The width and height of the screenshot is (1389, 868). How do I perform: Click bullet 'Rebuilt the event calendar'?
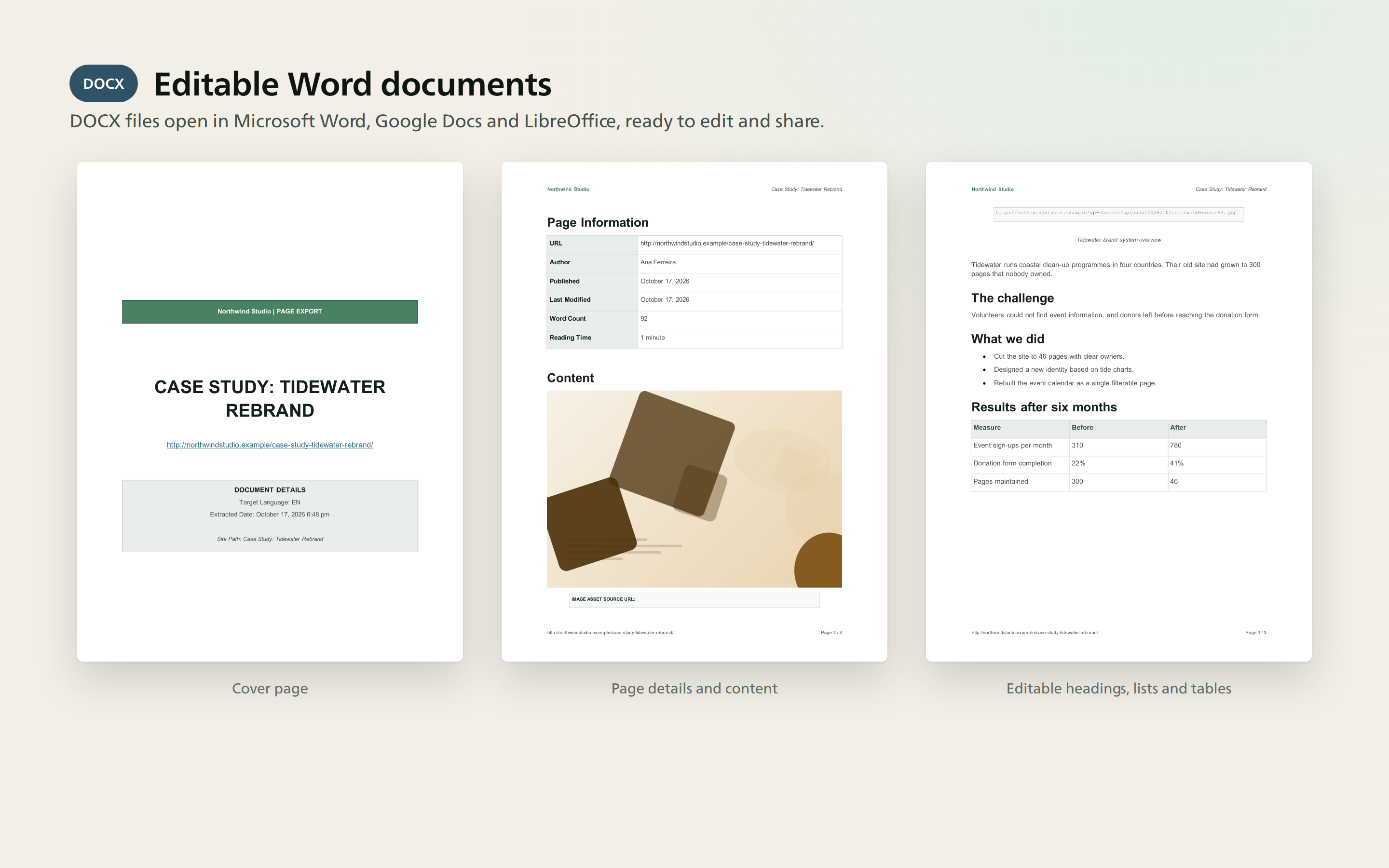[x=1075, y=383]
